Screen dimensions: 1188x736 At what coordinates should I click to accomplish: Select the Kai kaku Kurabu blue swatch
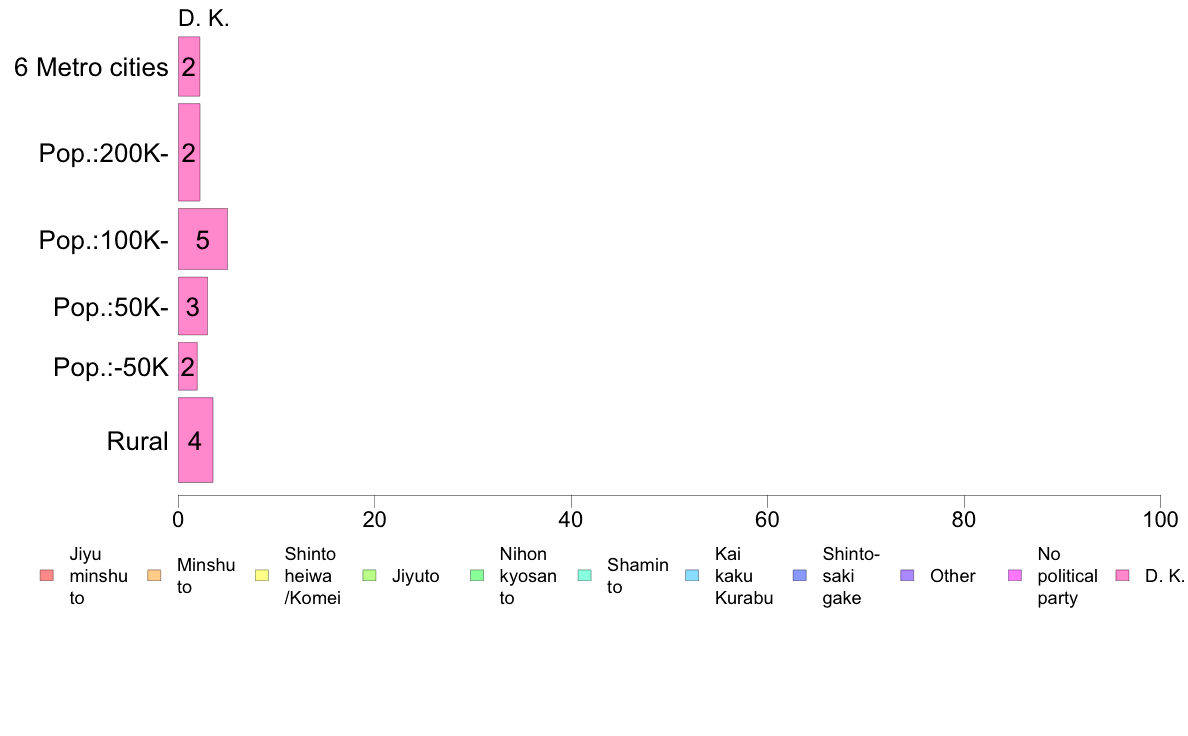click(692, 575)
